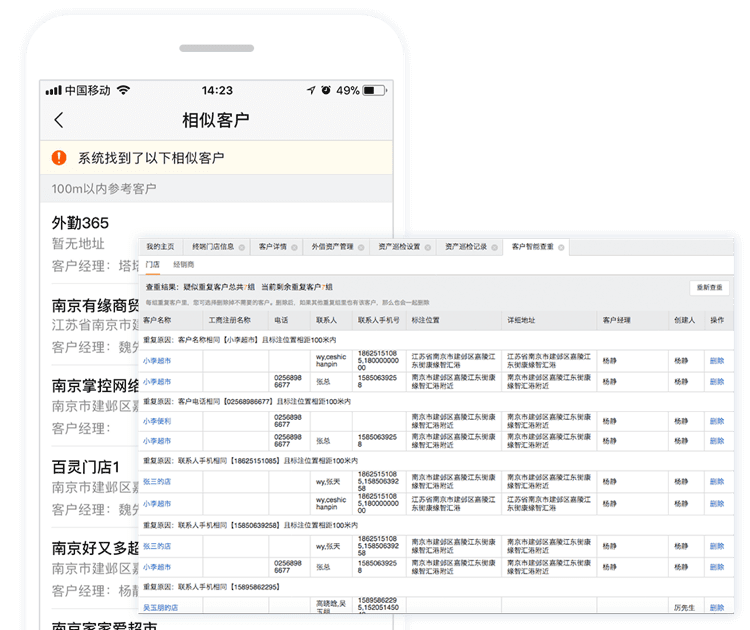
Task: Open the 吴玉明的店 customer link
Action: [160, 607]
